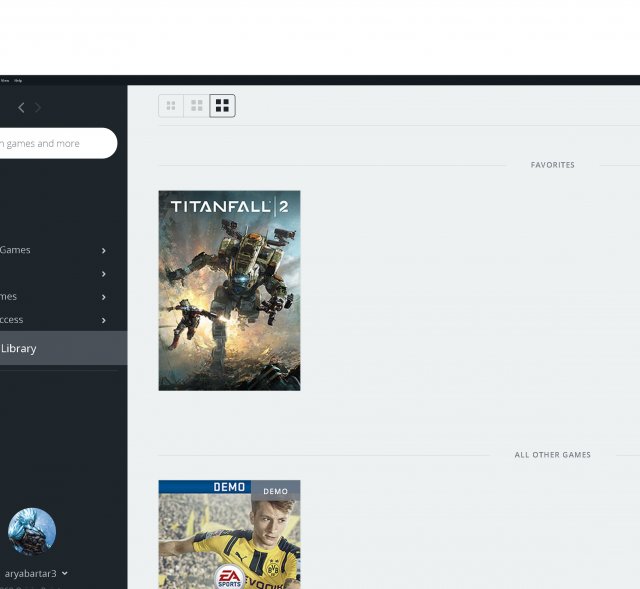Switch to the medium tile grid view

click(197, 106)
